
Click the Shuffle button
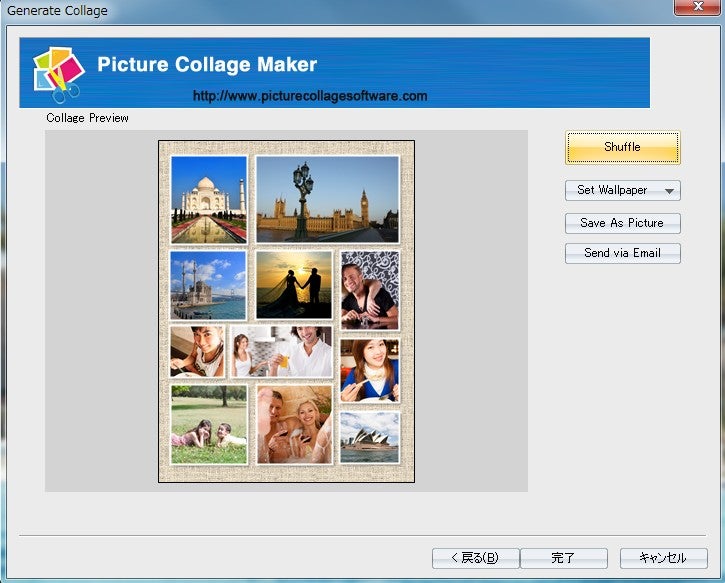(x=622, y=148)
